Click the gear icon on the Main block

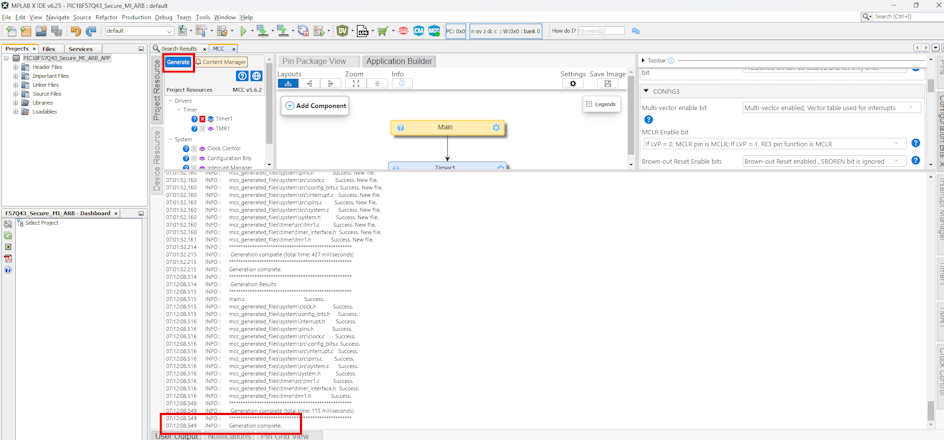496,128
